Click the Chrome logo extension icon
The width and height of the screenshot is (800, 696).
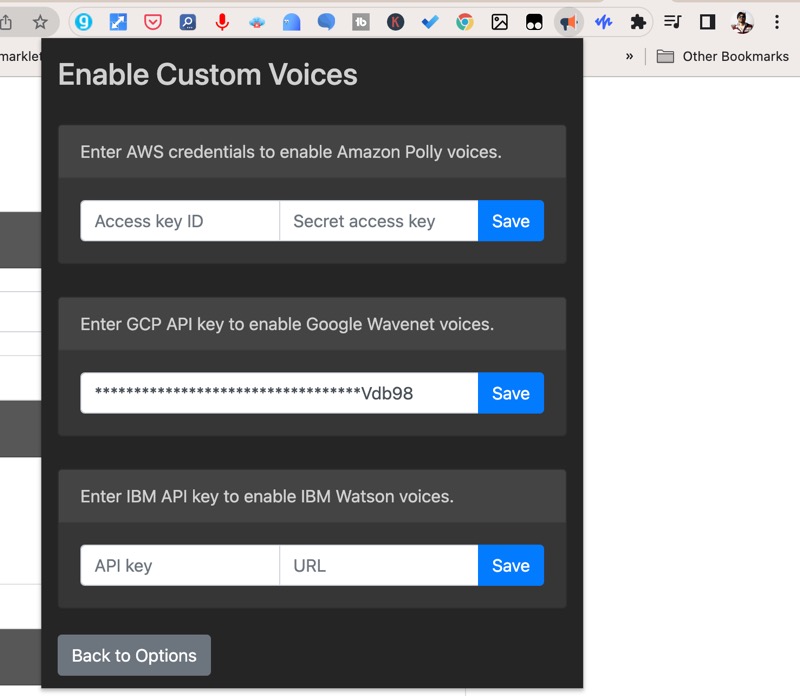[x=465, y=22]
